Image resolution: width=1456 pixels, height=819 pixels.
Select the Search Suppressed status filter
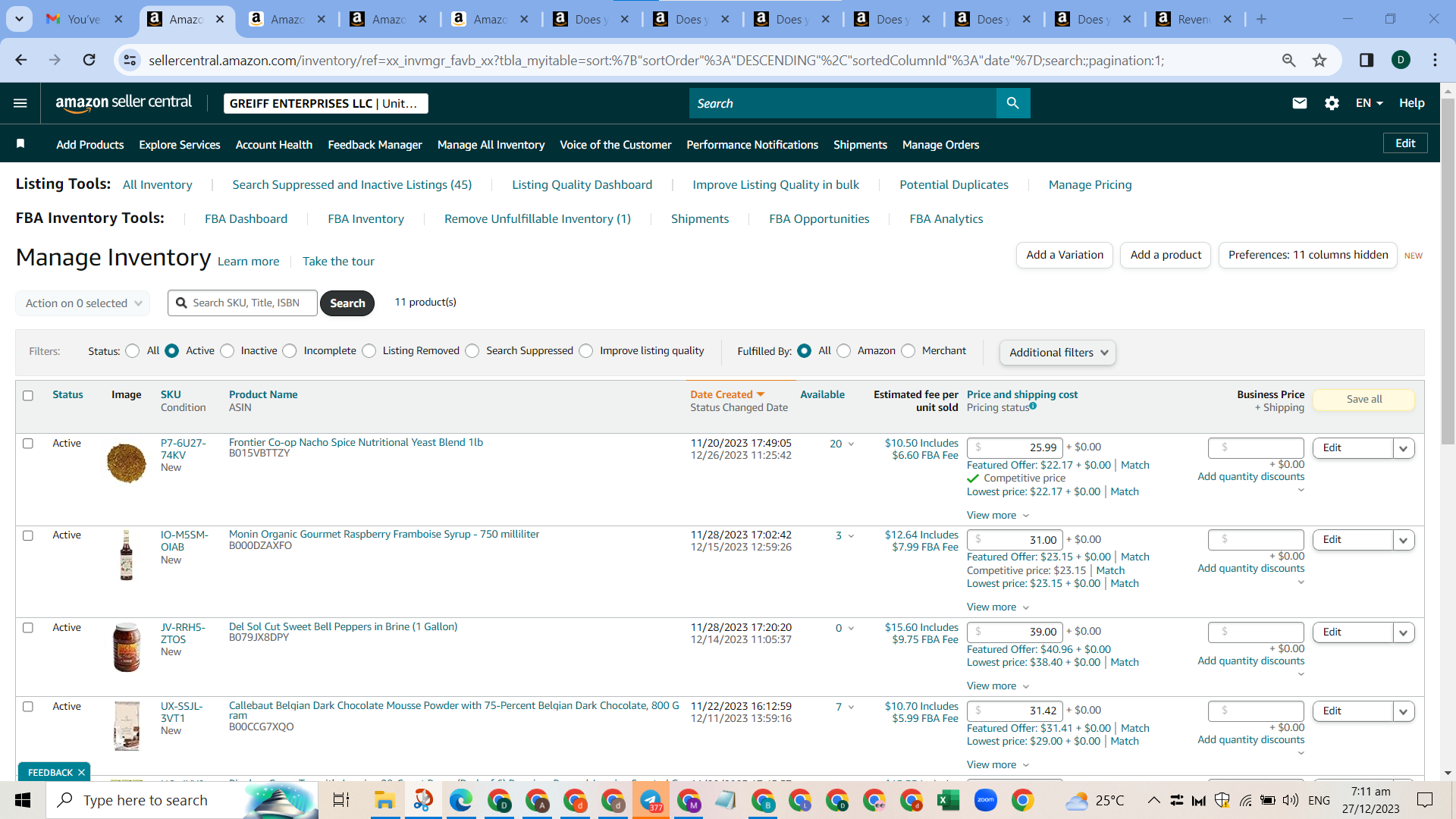[472, 351]
